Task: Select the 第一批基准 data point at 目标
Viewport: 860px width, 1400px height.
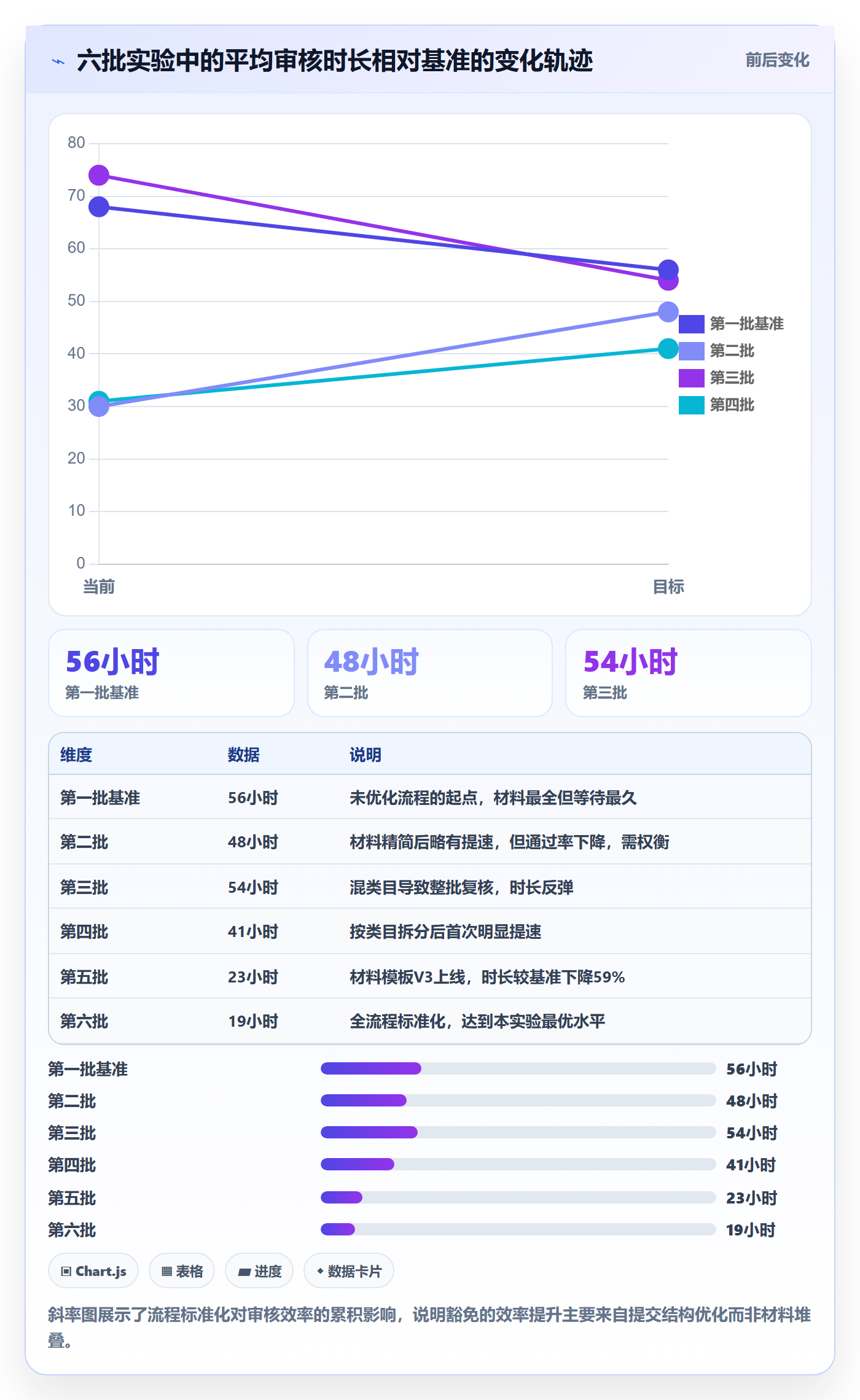Action: tap(668, 270)
